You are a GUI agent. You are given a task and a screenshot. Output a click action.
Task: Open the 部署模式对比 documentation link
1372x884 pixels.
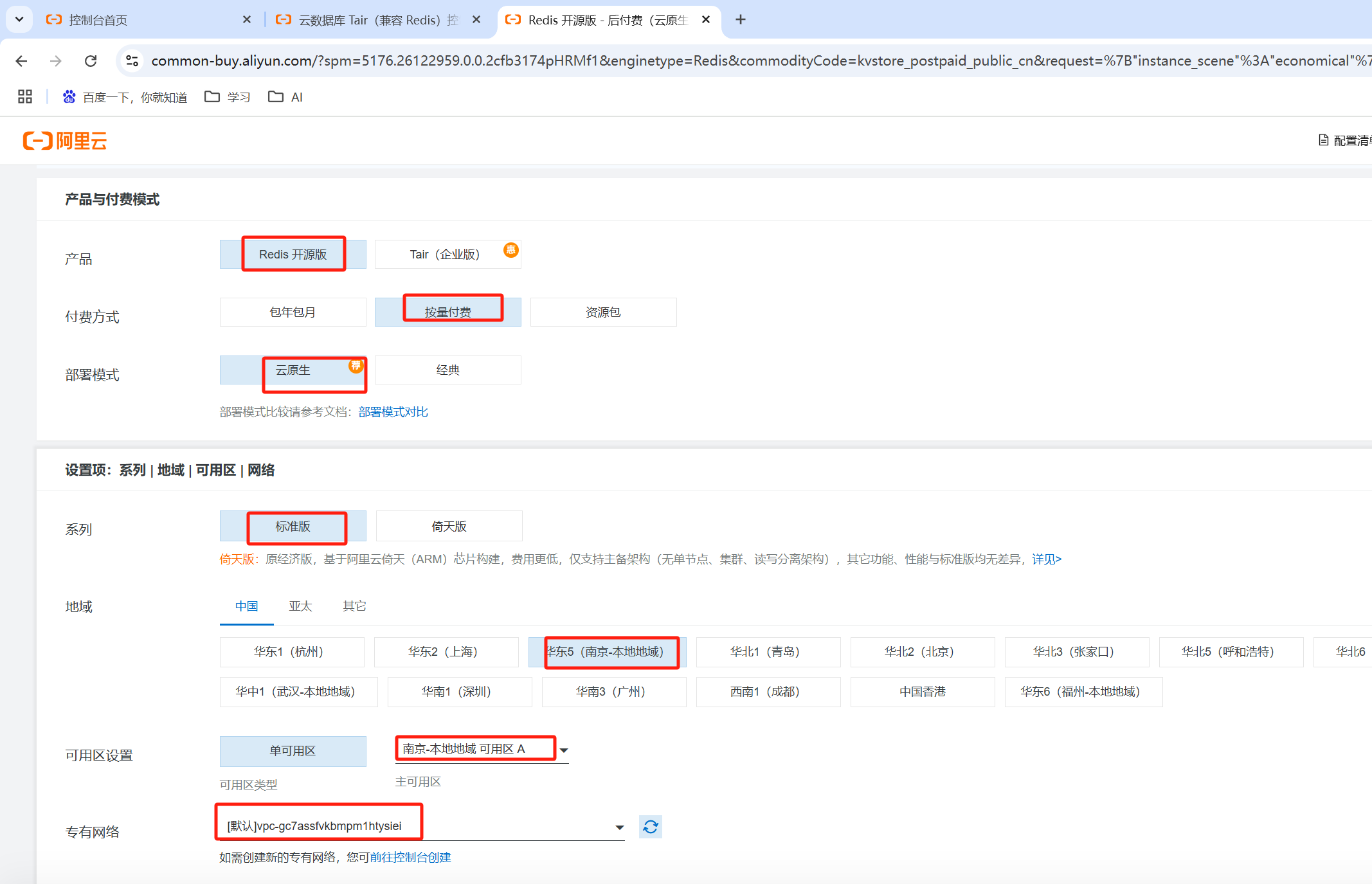pyautogui.click(x=393, y=411)
